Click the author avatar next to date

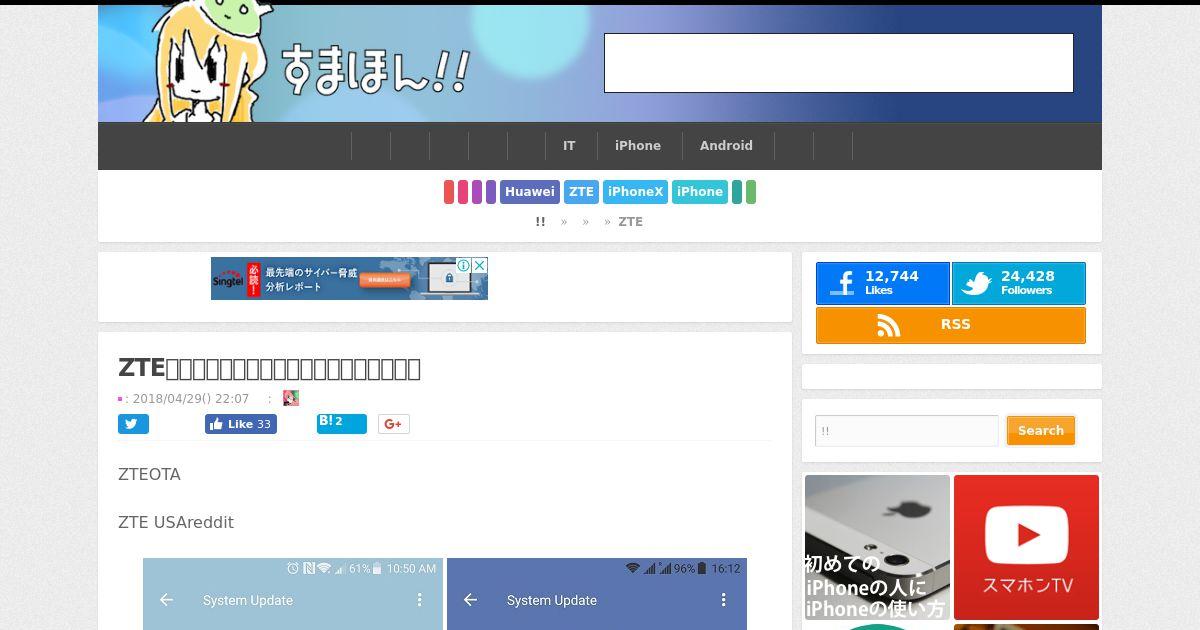pyautogui.click(x=291, y=398)
